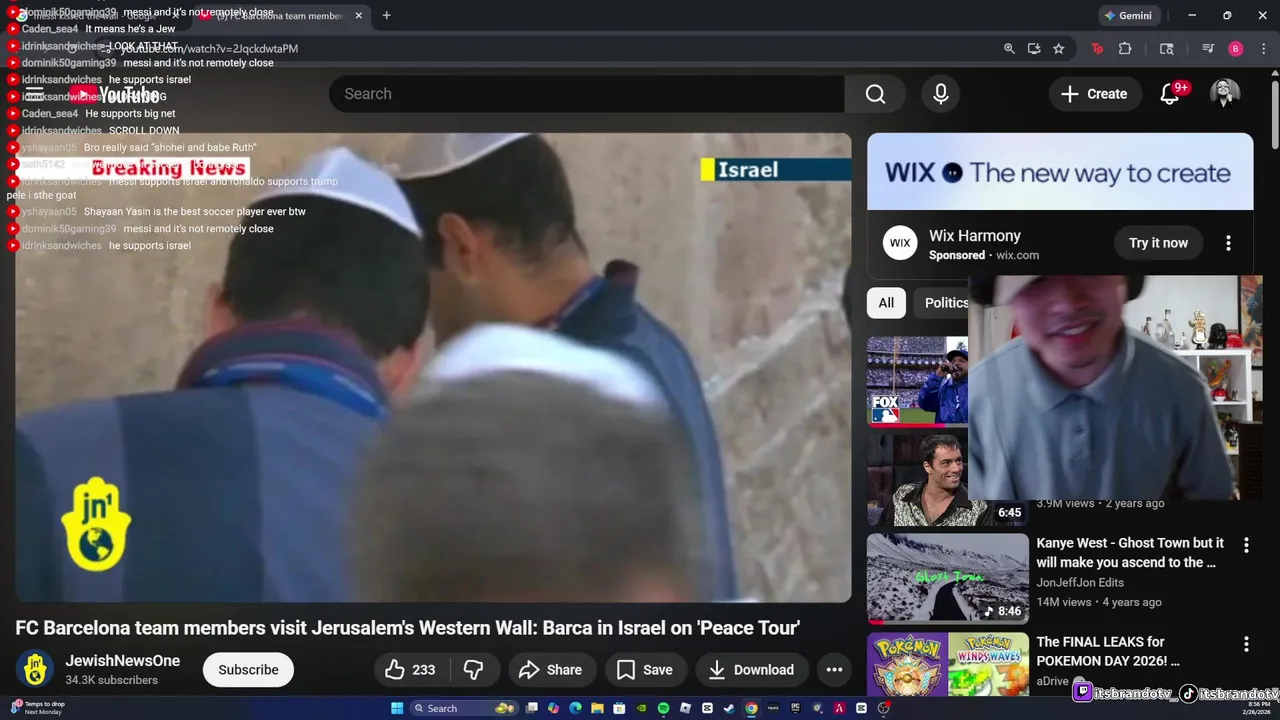Subscribe to JewishNewsOne
Image resolution: width=1280 pixels, height=720 pixels.
pyautogui.click(x=248, y=670)
